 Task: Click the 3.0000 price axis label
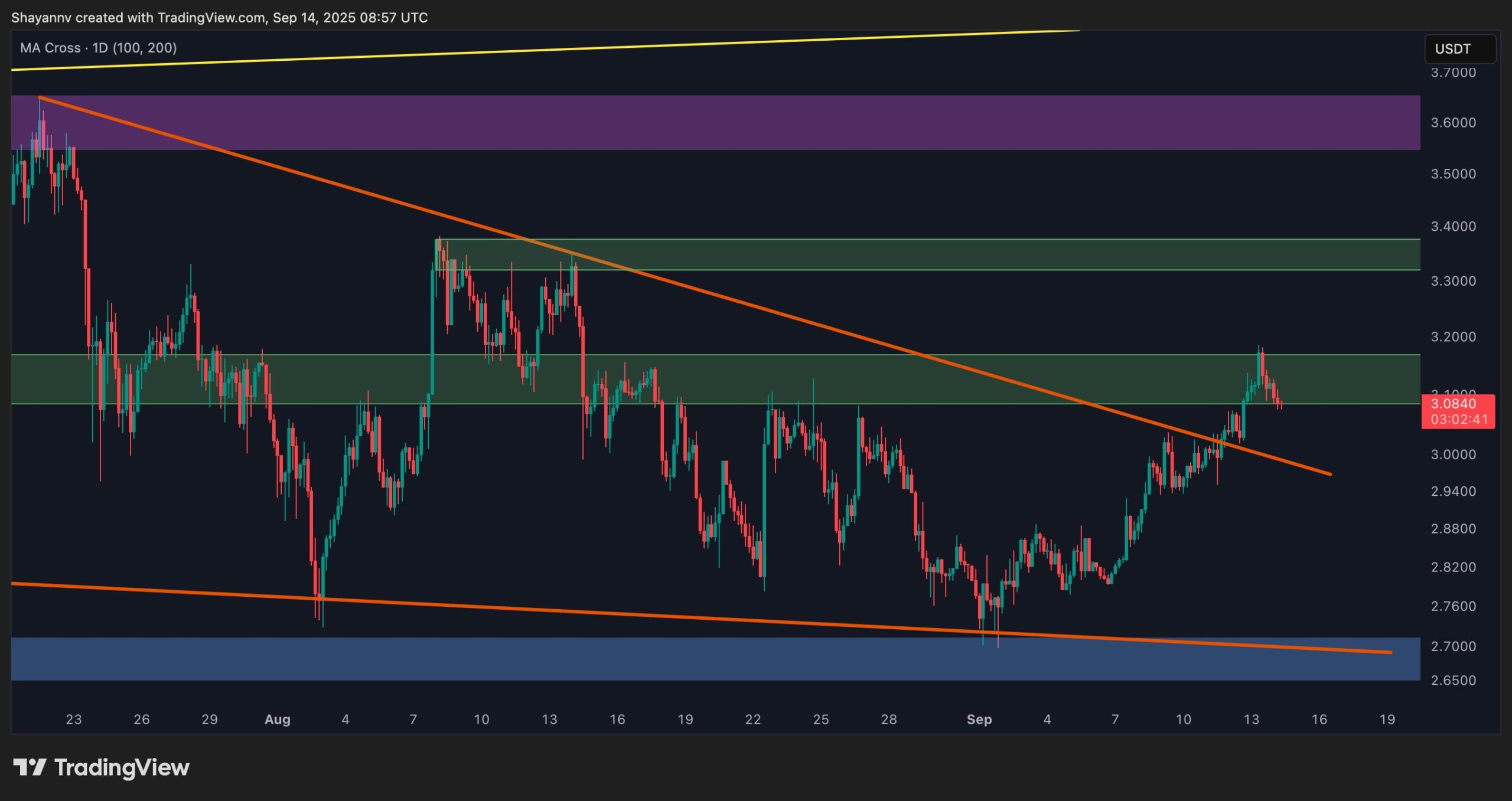(x=1453, y=455)
